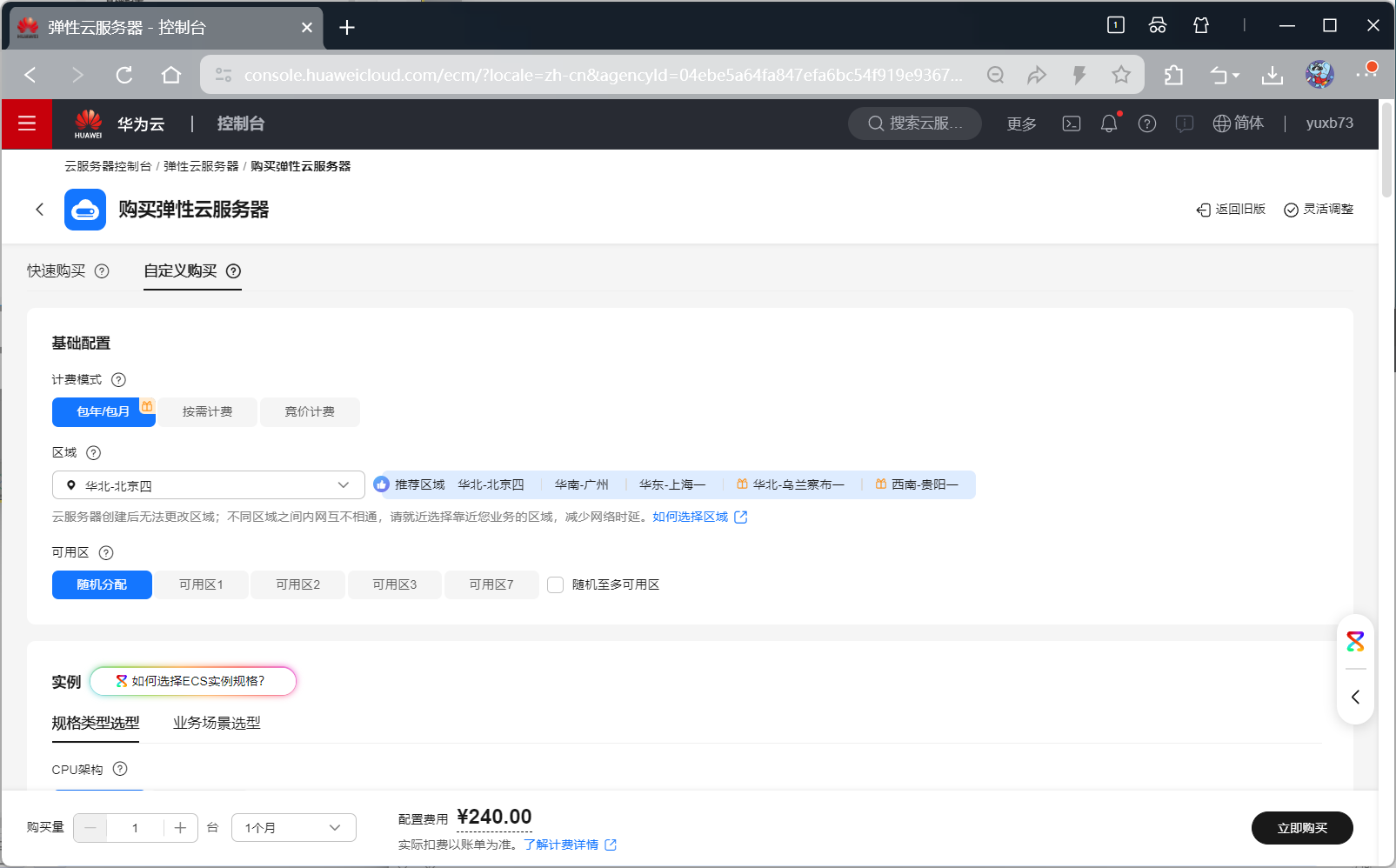Open help question mark in header

point(1147,124)
